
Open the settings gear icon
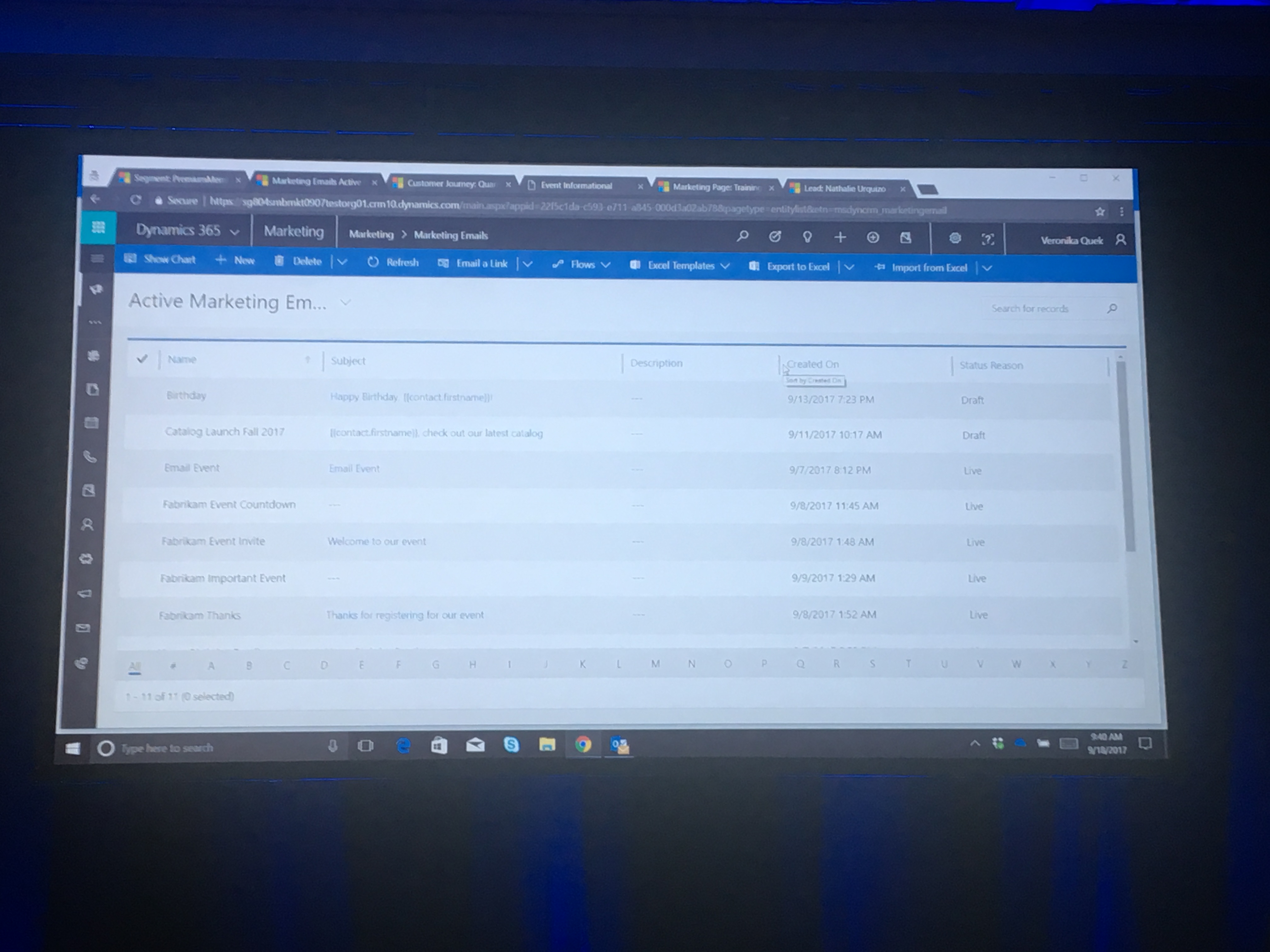click(955, 238)
